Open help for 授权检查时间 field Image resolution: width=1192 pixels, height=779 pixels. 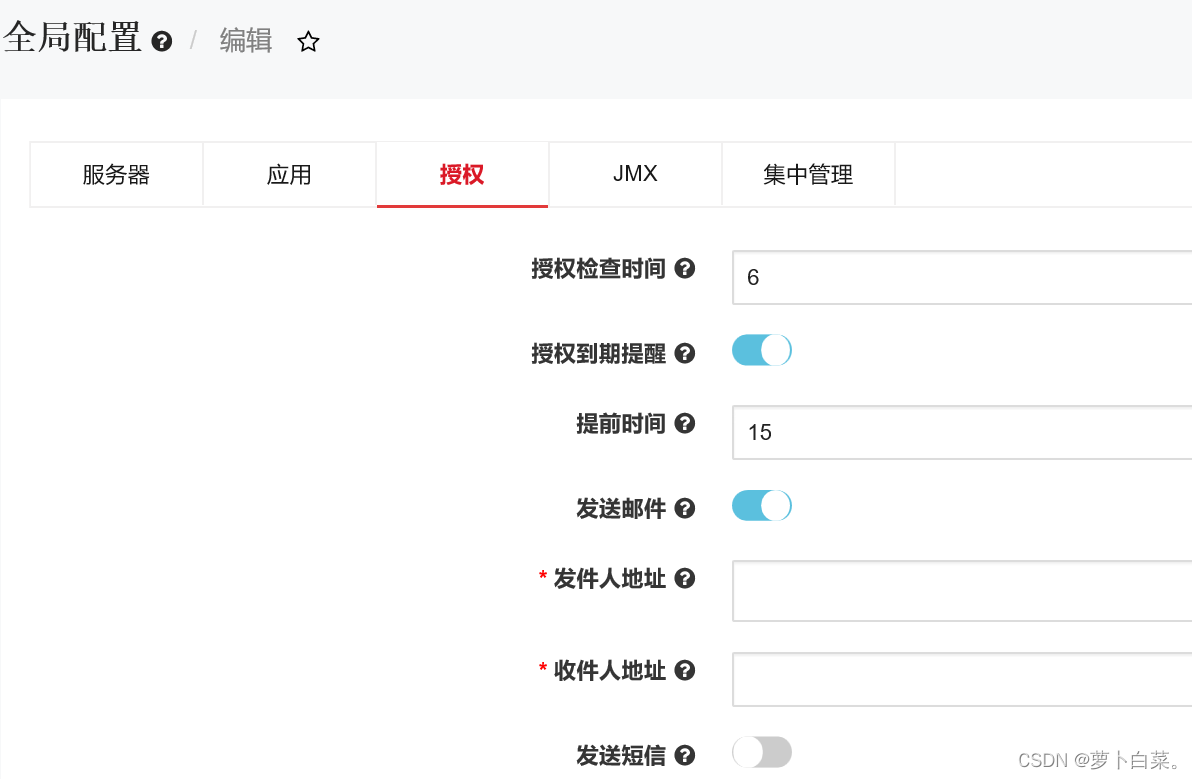[685, 268]
